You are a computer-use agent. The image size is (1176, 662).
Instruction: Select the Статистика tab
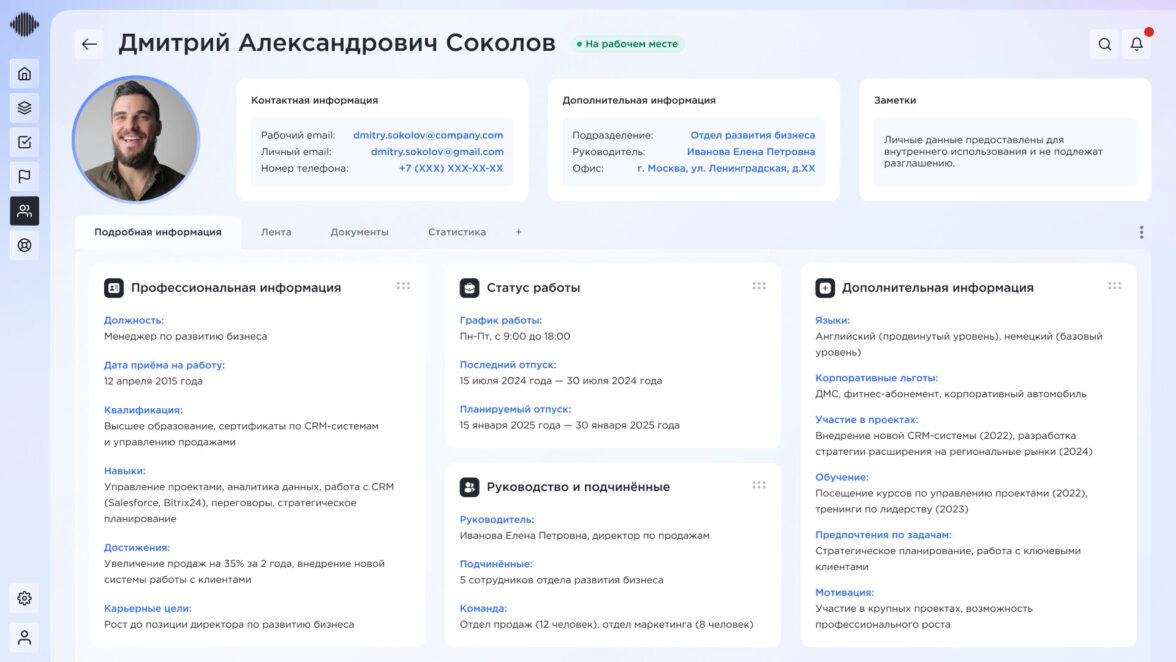pos(457,232)
